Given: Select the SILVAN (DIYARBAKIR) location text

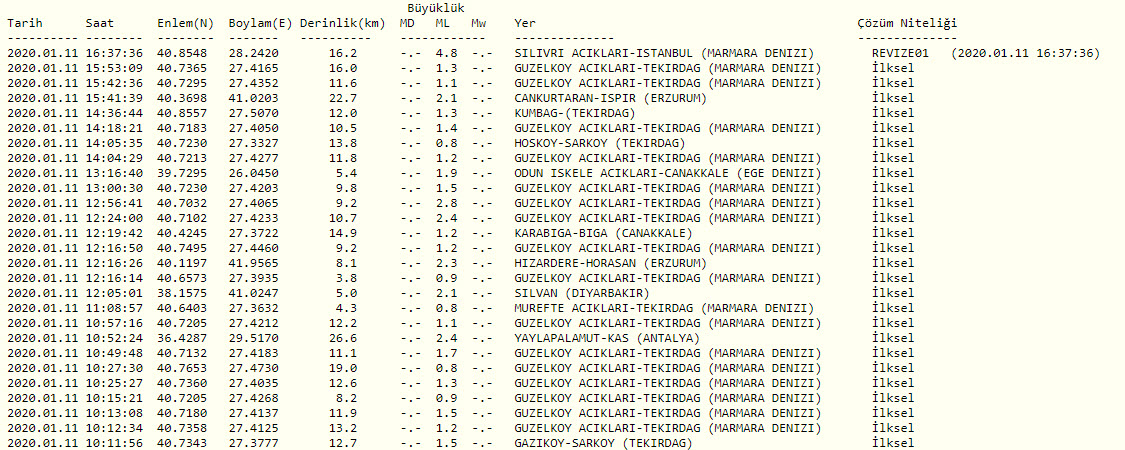Looking at the screenshot, I should pyautogui.click(x=581, y=293).
